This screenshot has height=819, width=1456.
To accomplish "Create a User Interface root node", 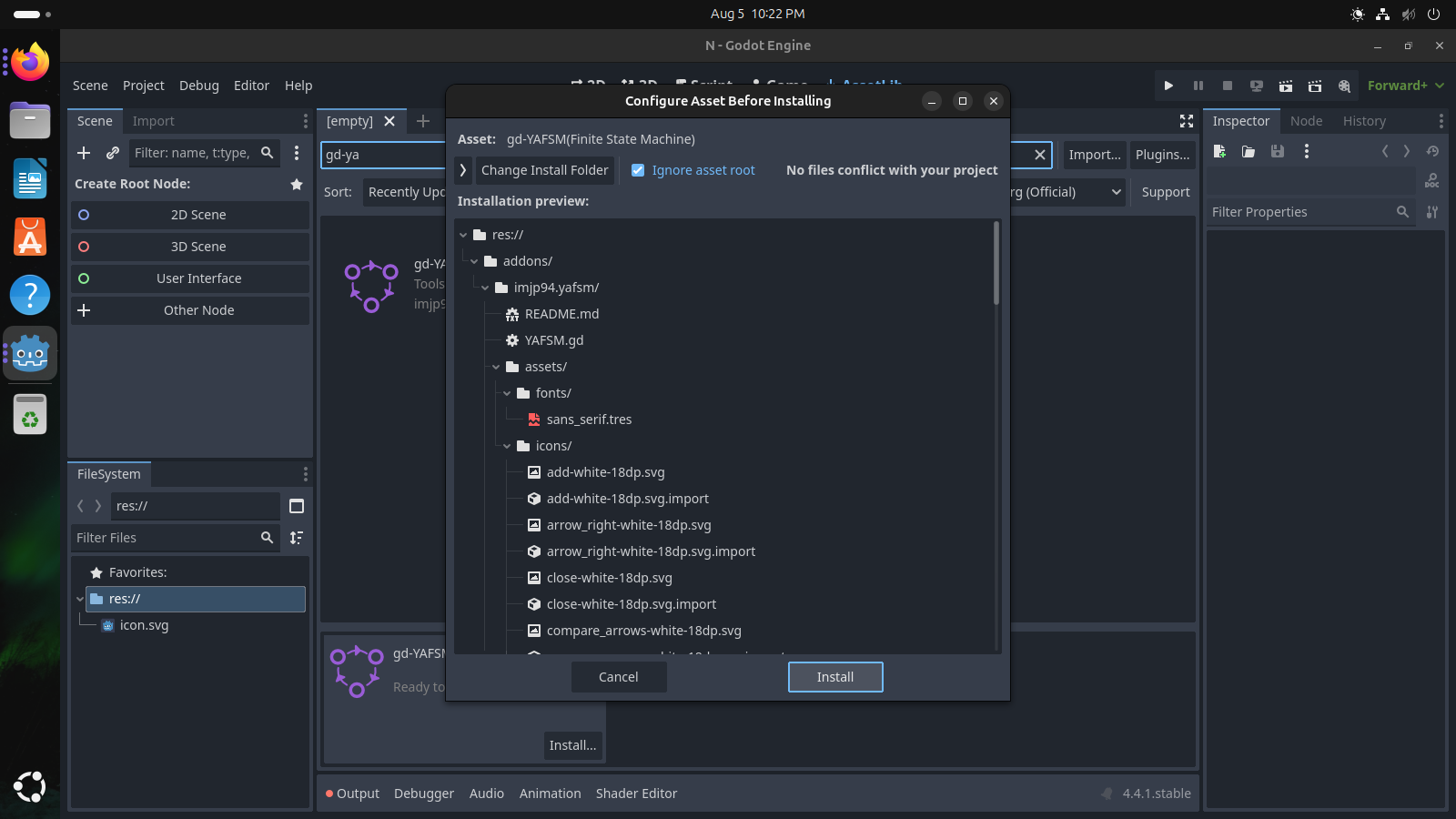I will point(190,278).
